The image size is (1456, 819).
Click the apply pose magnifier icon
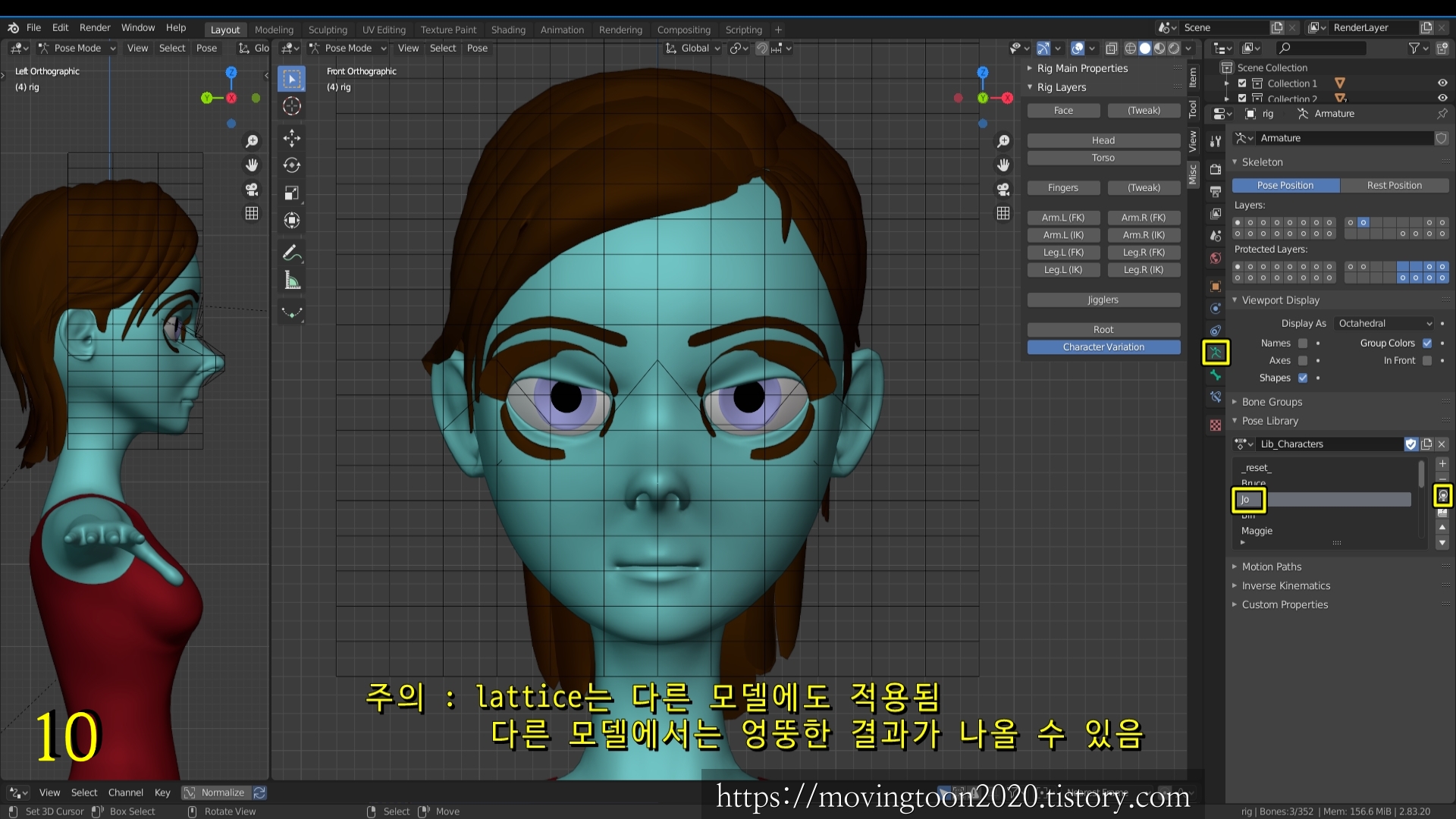coord(1442,496)
